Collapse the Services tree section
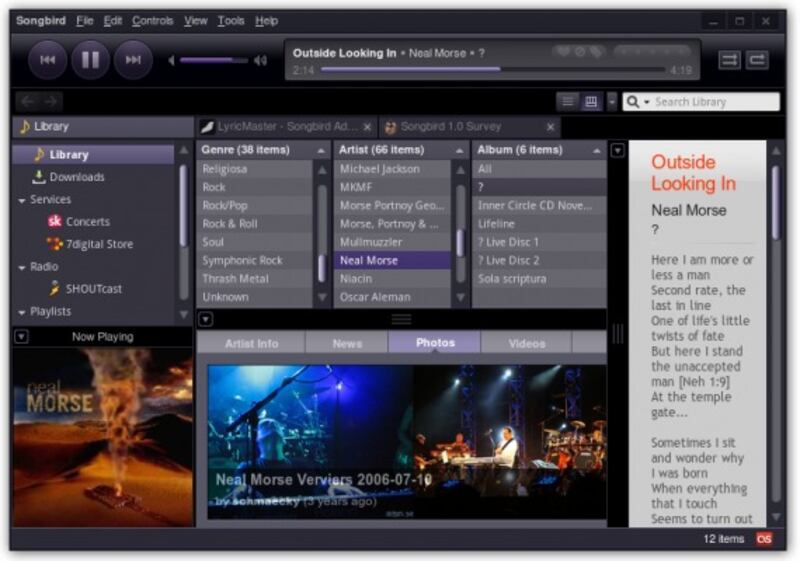The image size is (800, 561). 22,200
